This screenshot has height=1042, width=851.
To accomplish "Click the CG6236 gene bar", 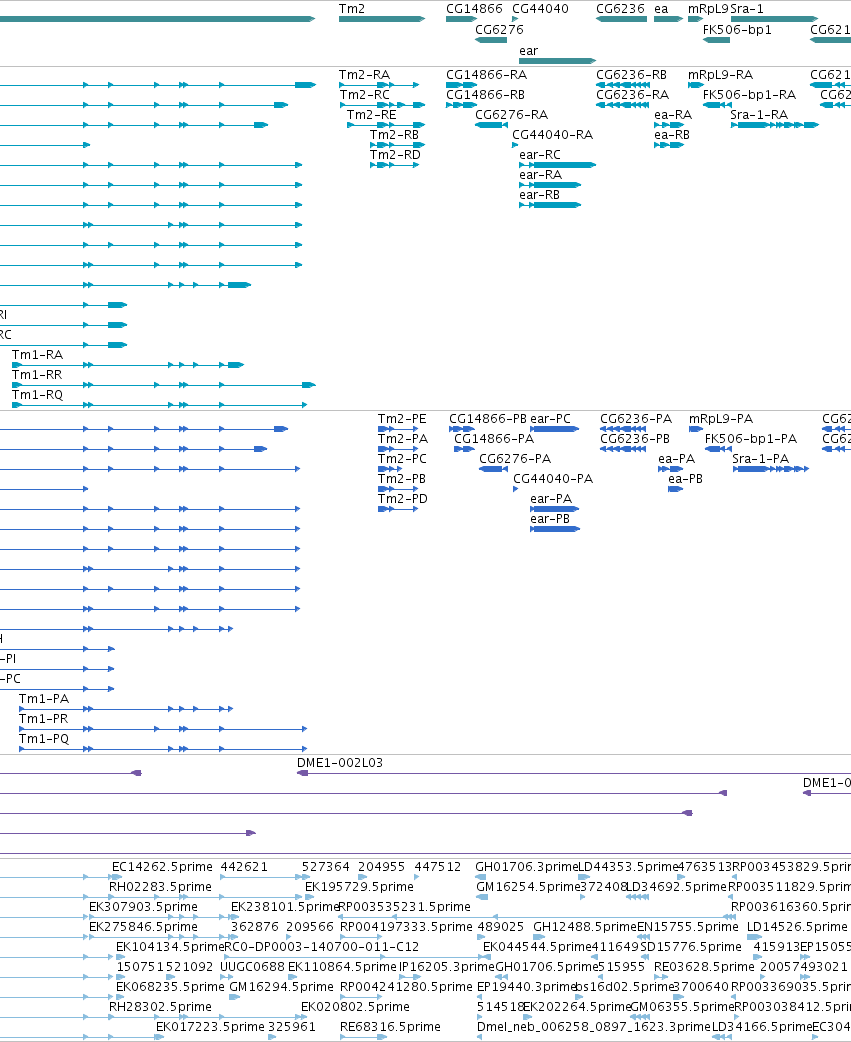I will pyautogui.click(x=621, y=19).
